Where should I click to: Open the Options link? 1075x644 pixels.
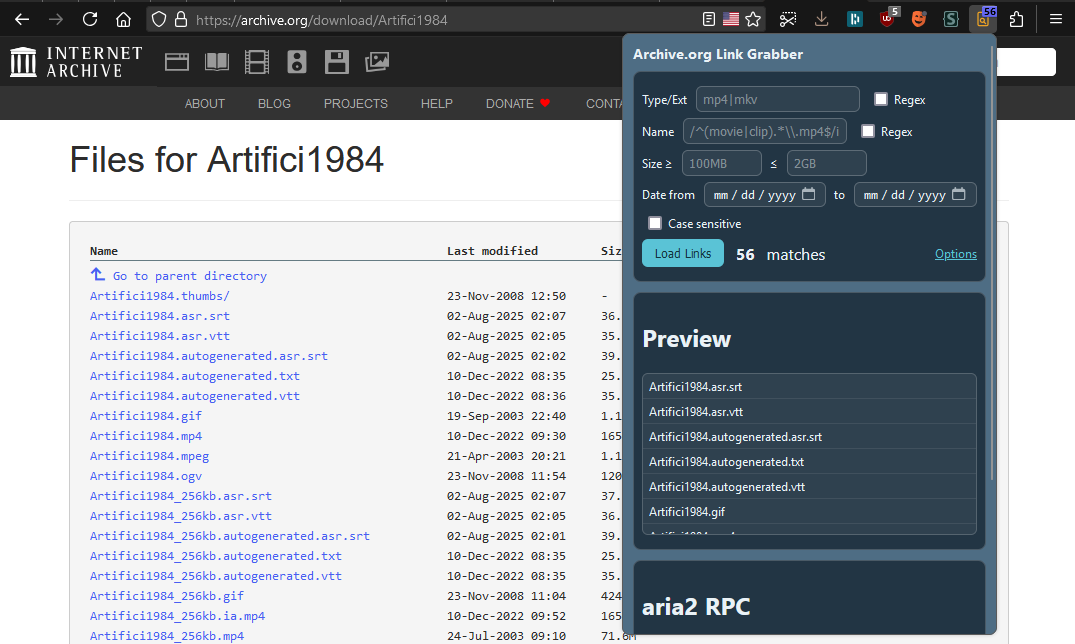[x=955, y=254]
